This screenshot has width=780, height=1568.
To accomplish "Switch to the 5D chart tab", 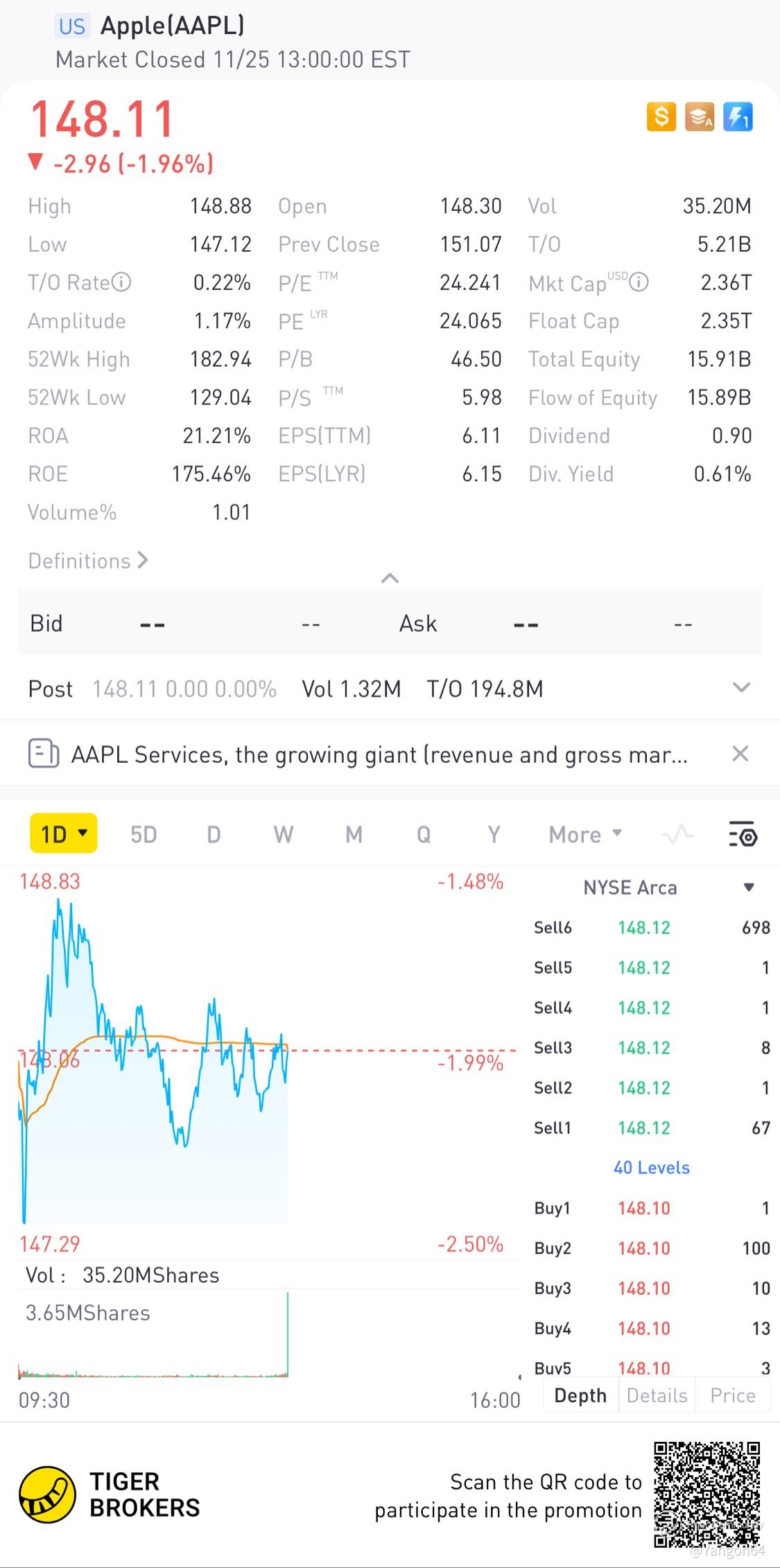I will coord(144,834).
